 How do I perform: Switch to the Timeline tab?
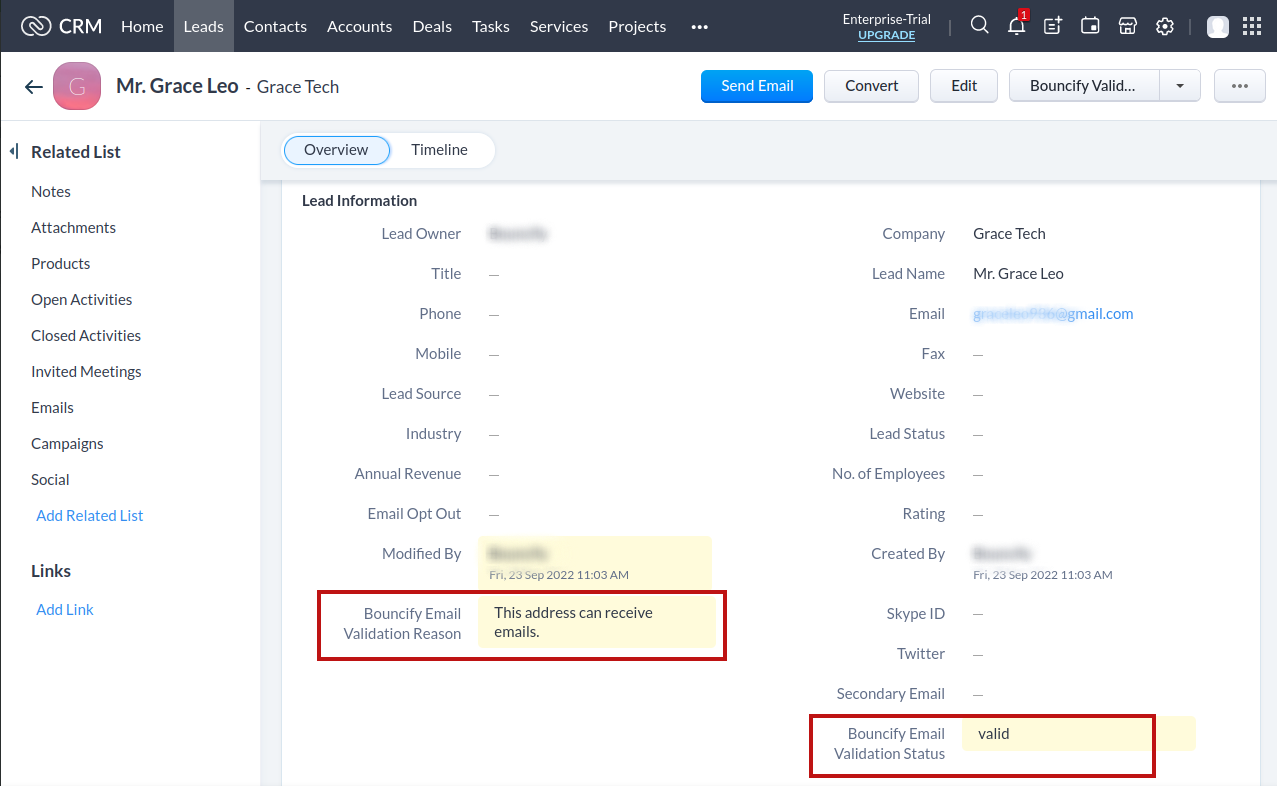click(x=439, y=150)
